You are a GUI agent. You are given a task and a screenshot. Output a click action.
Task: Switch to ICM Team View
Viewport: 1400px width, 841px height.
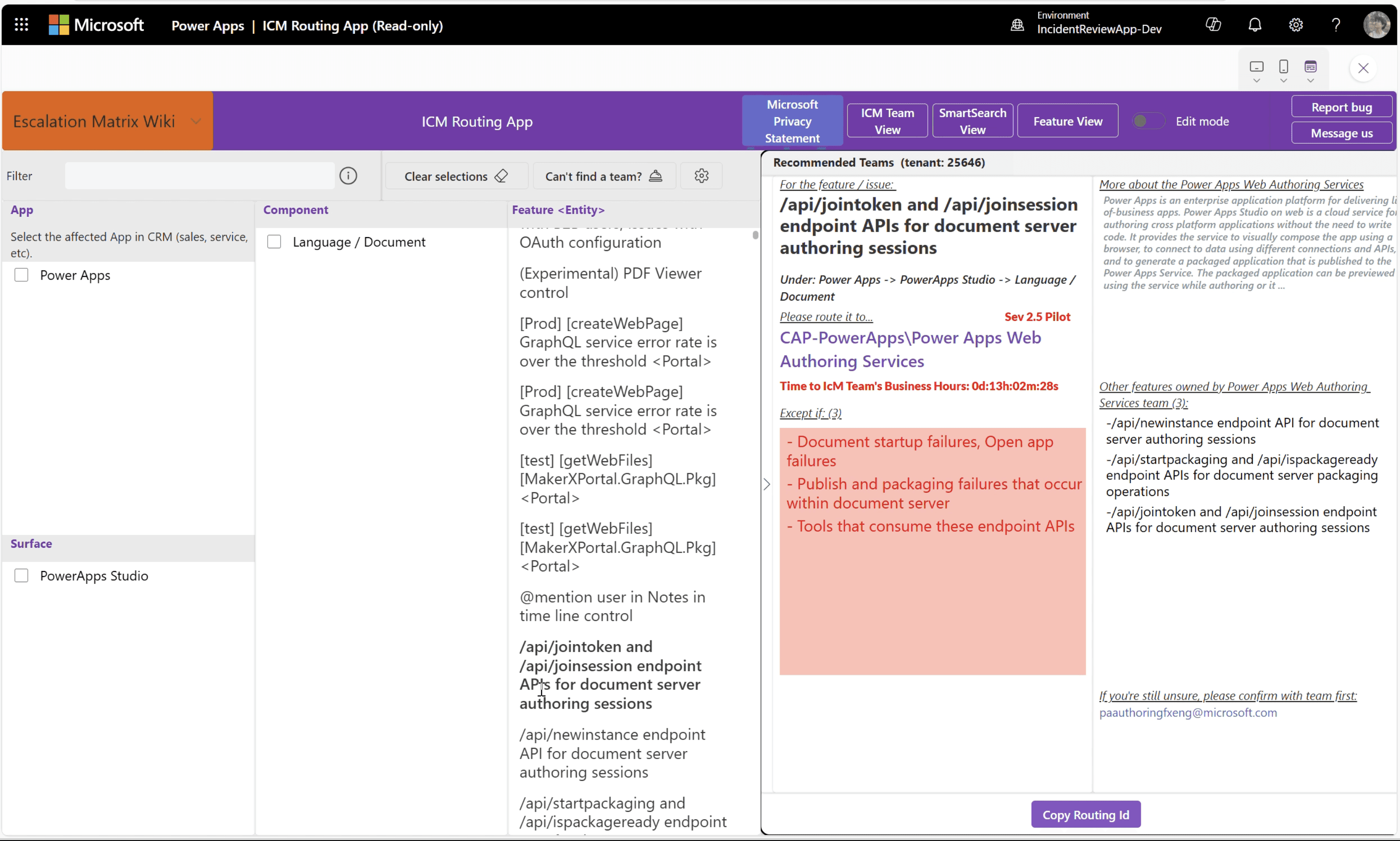(x=887, y=121)
